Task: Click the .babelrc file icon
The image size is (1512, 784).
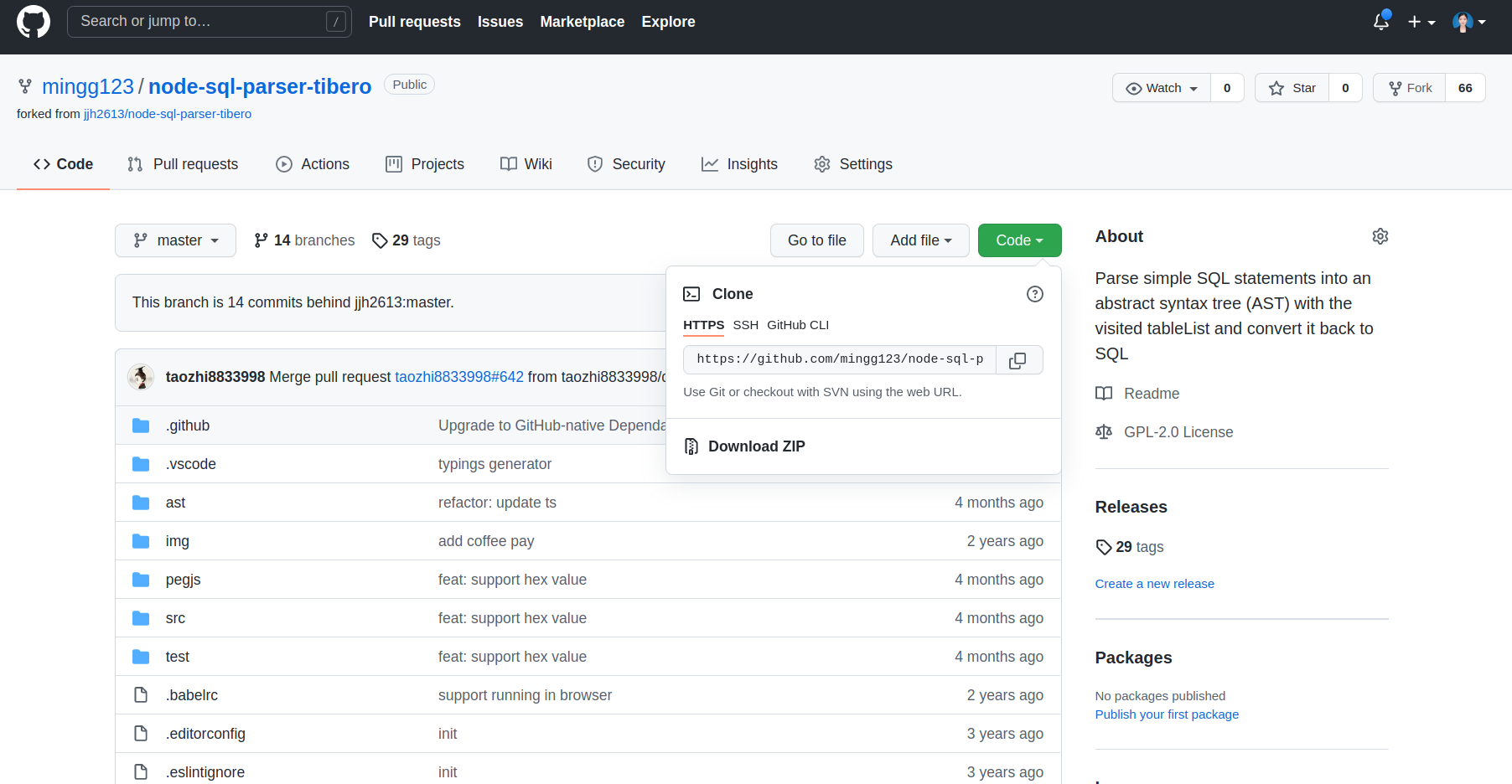Action: (141, 695)
